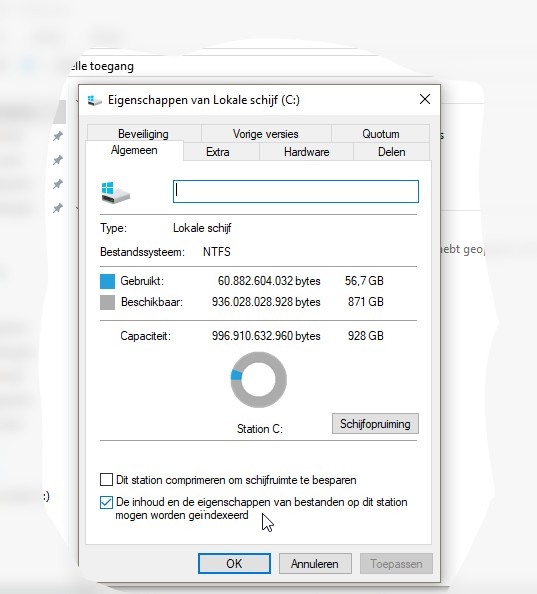537x594 pixels.
Task: Confirm with the OK button
Action: point(234,564)
